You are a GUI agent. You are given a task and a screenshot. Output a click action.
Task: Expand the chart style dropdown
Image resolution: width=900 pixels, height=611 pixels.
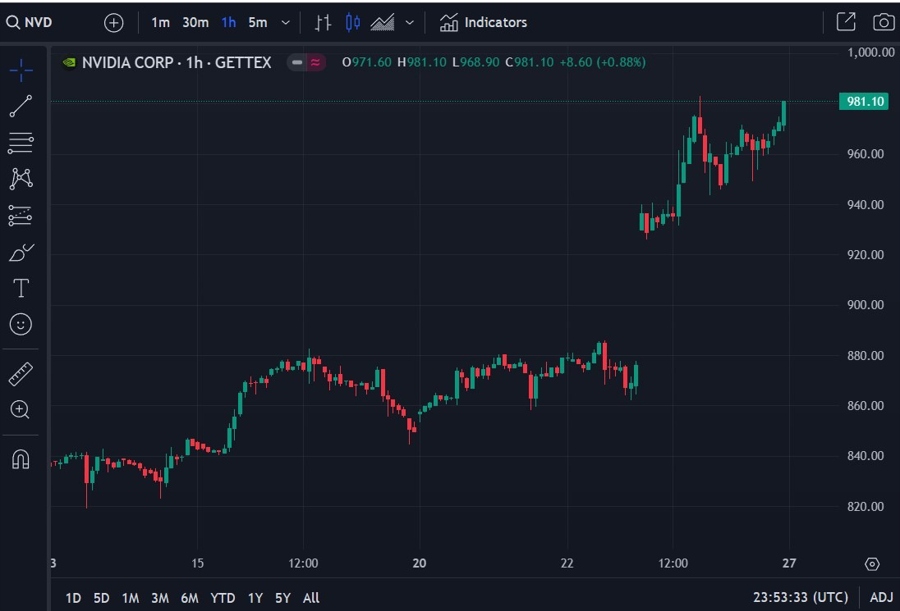point(409,23)
